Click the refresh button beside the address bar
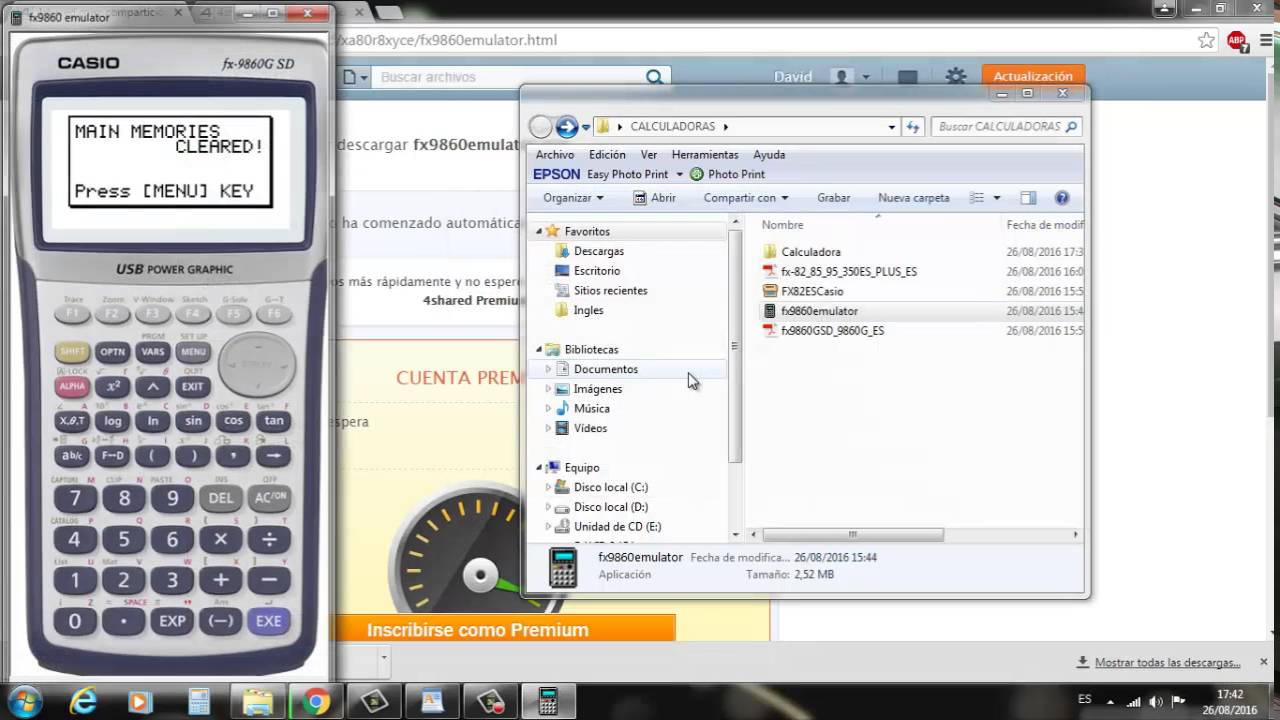 pyautogui.click(x=912, y=127)
